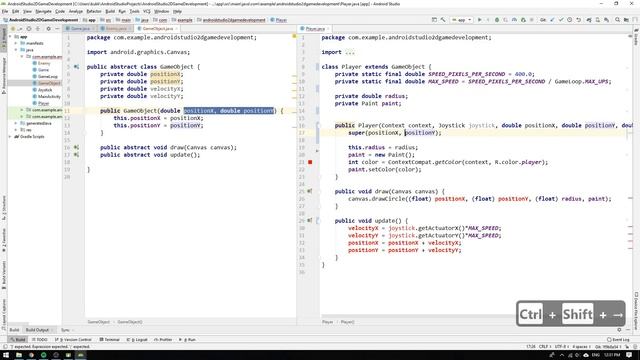Click the UTF-8 encoding selector in status bar
This screenshot has width=640, height=360.
[561, 347]
